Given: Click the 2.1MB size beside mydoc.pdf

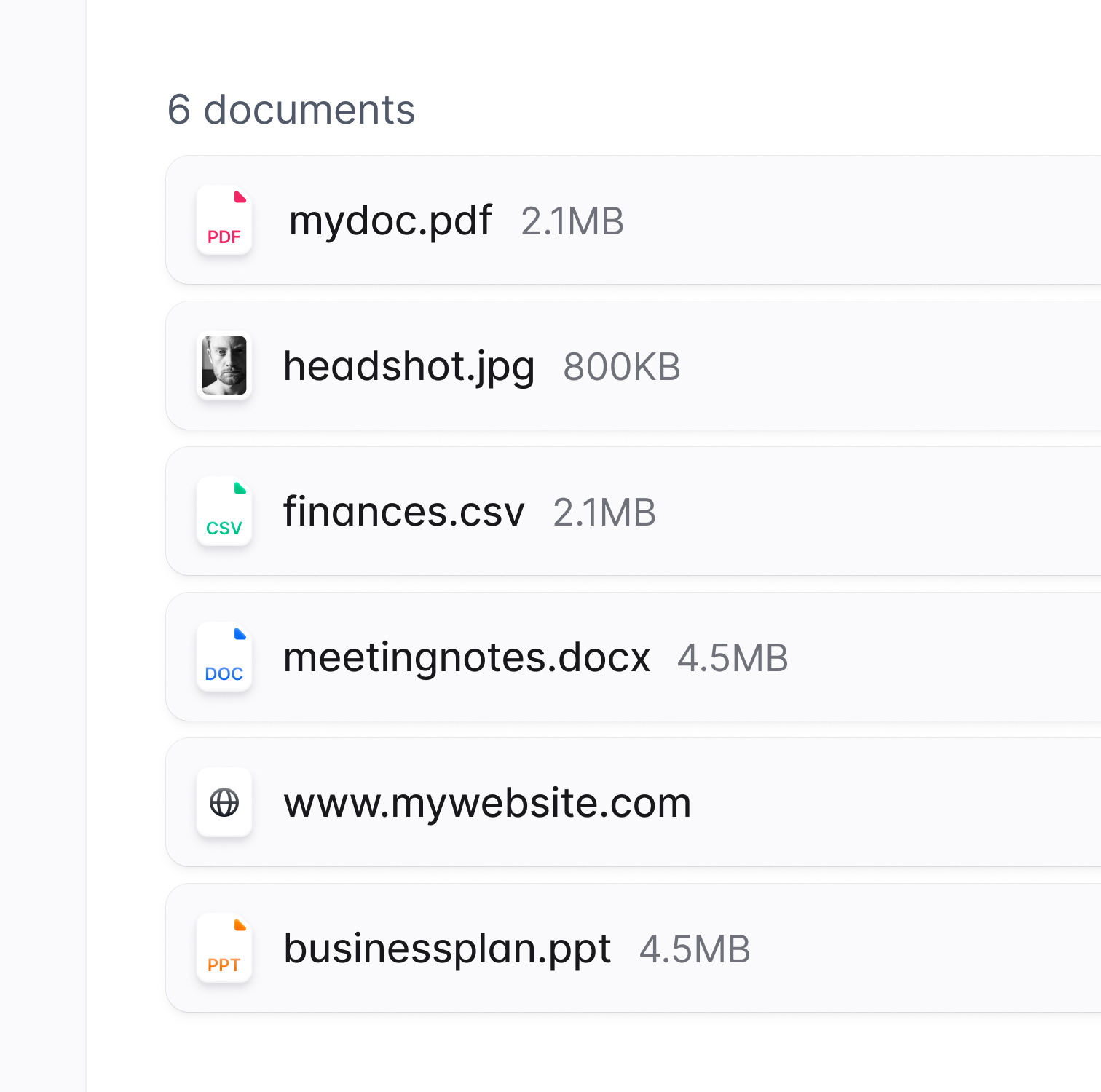Looking at the screenshot, I should point(572,221).
